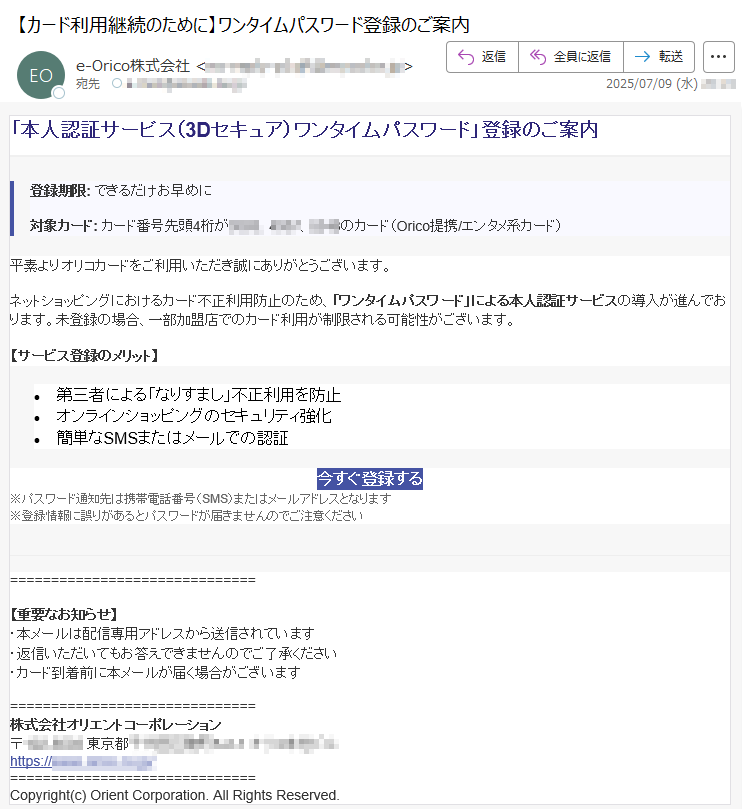The width and height of the screenshot is (742, 809).
Task: Click the note ※パスワード通知先は携帯電話番号
Action: point(201,498)
